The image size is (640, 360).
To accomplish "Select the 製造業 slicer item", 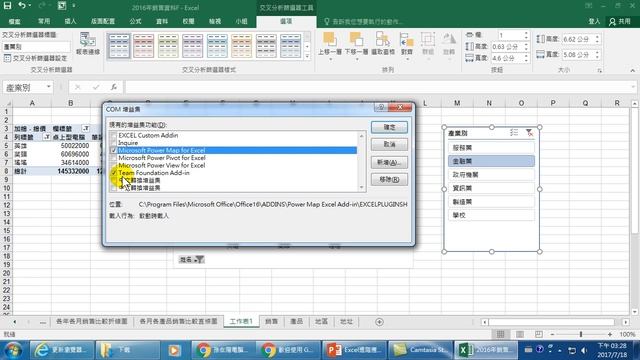I will (x=491, y=202).
